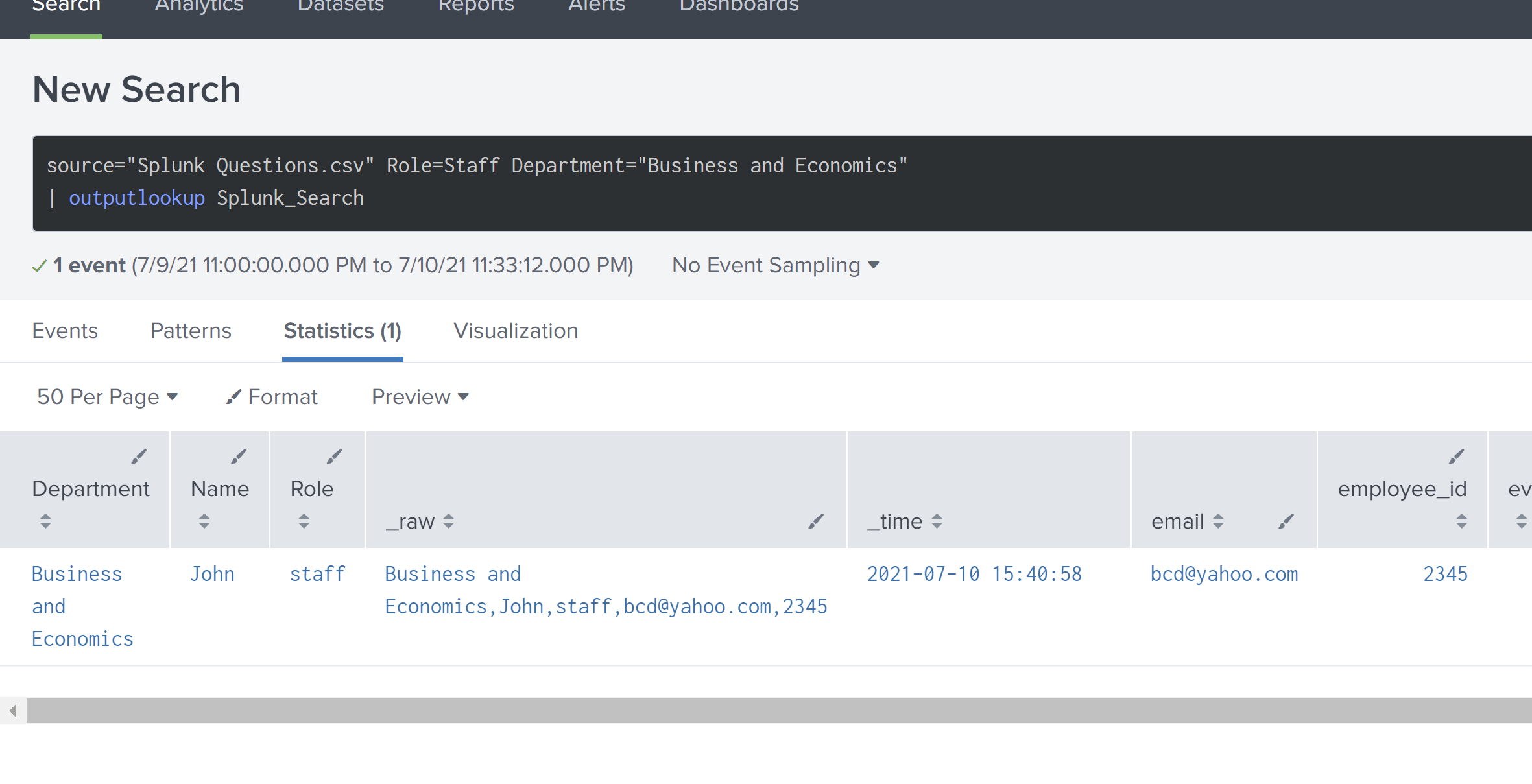This screenshot has width=1532, height=784.
Task: Click the edit pencil icon in the _raw column
Action: 816,521
